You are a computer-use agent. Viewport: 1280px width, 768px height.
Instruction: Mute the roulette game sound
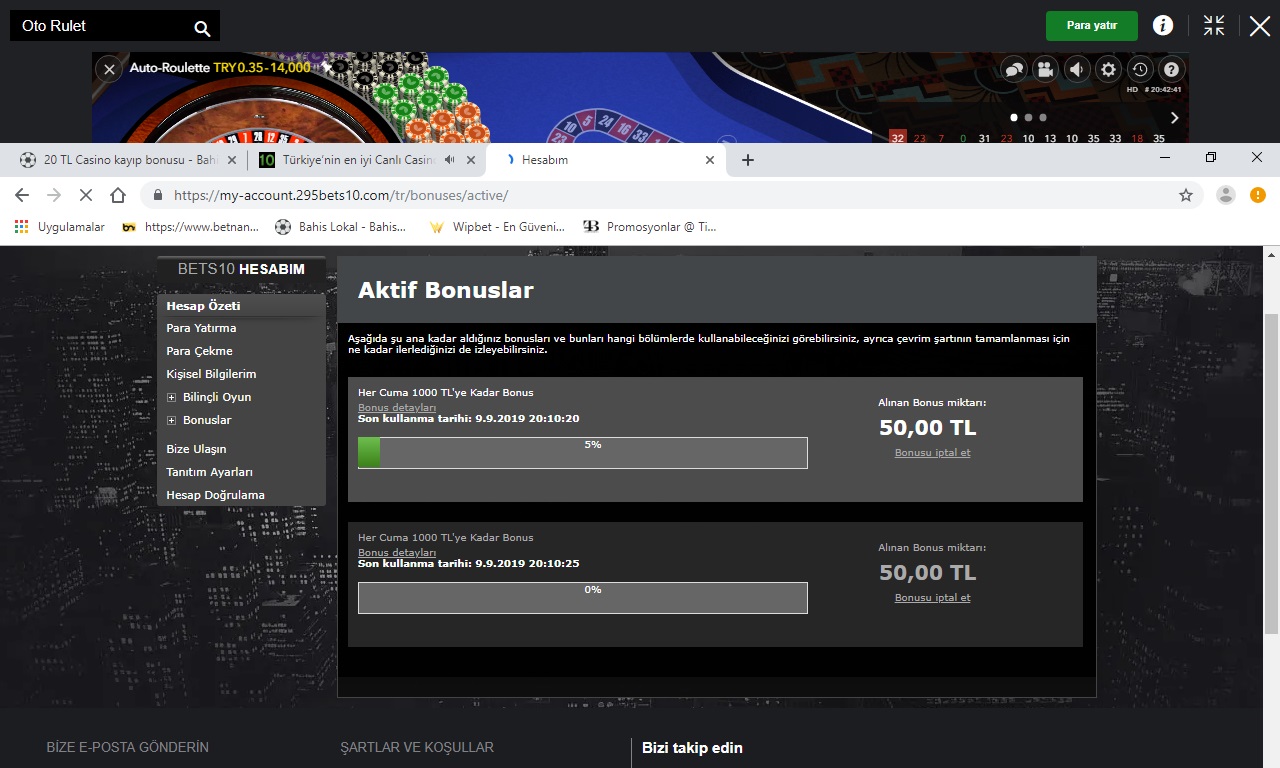pyautogui.click(x=1076, y=69)
